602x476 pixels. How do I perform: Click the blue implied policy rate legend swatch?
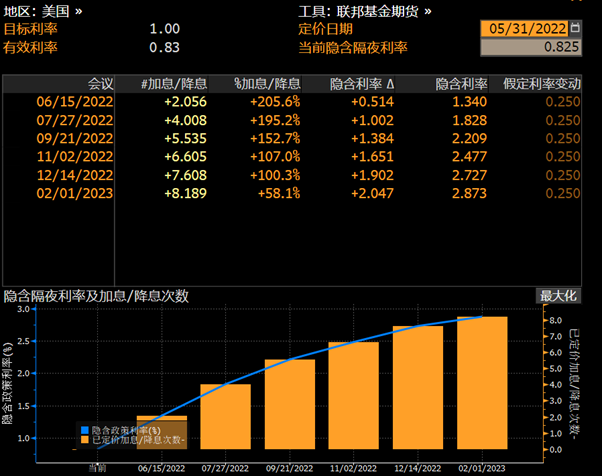coord(83,429)
